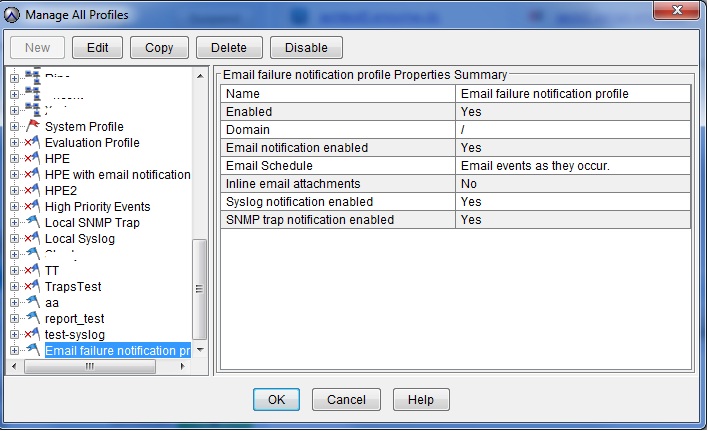Expand the report_test node

[x=14, y=319]
